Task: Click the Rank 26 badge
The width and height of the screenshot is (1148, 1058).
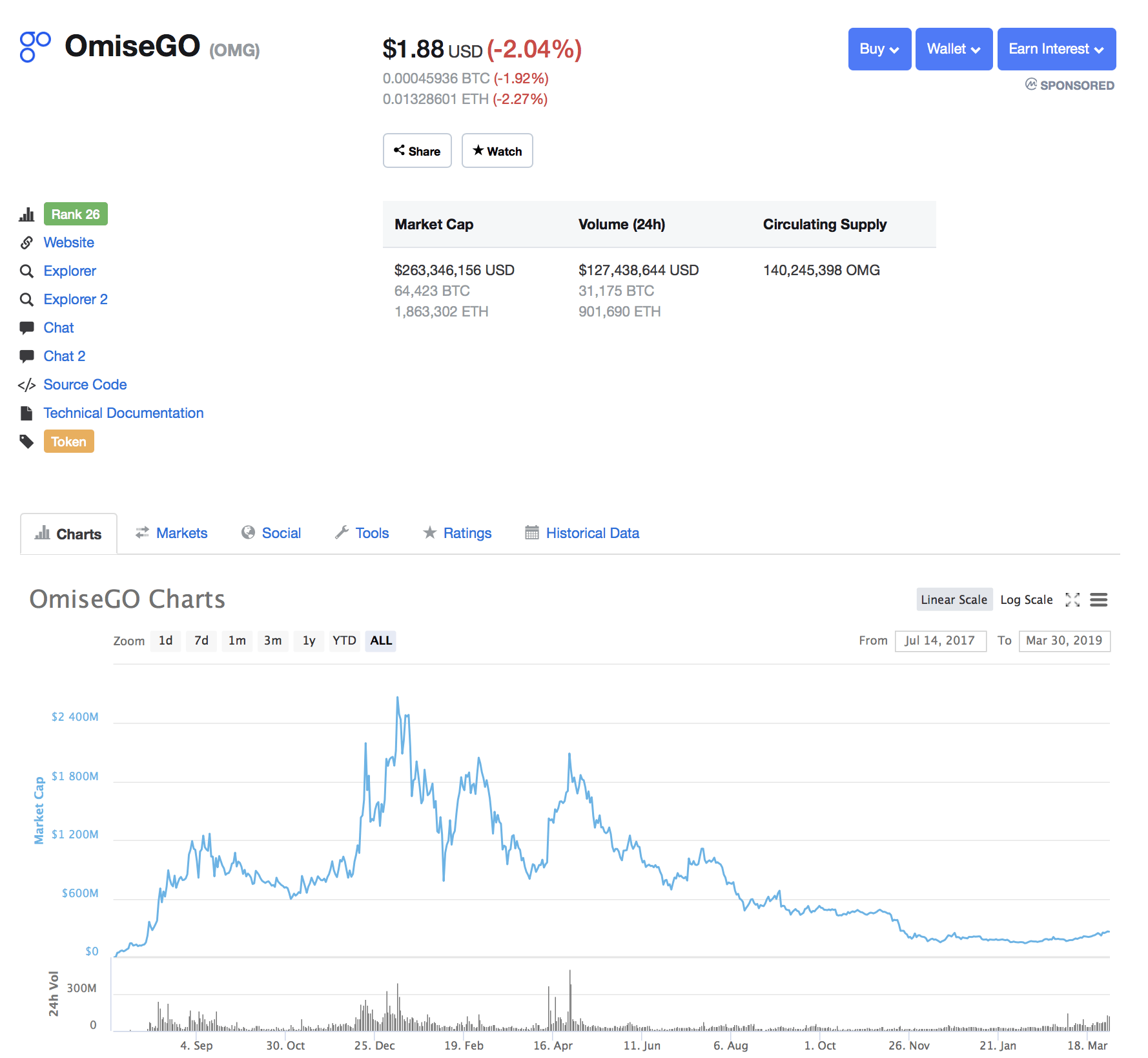Action: [76, 214]
